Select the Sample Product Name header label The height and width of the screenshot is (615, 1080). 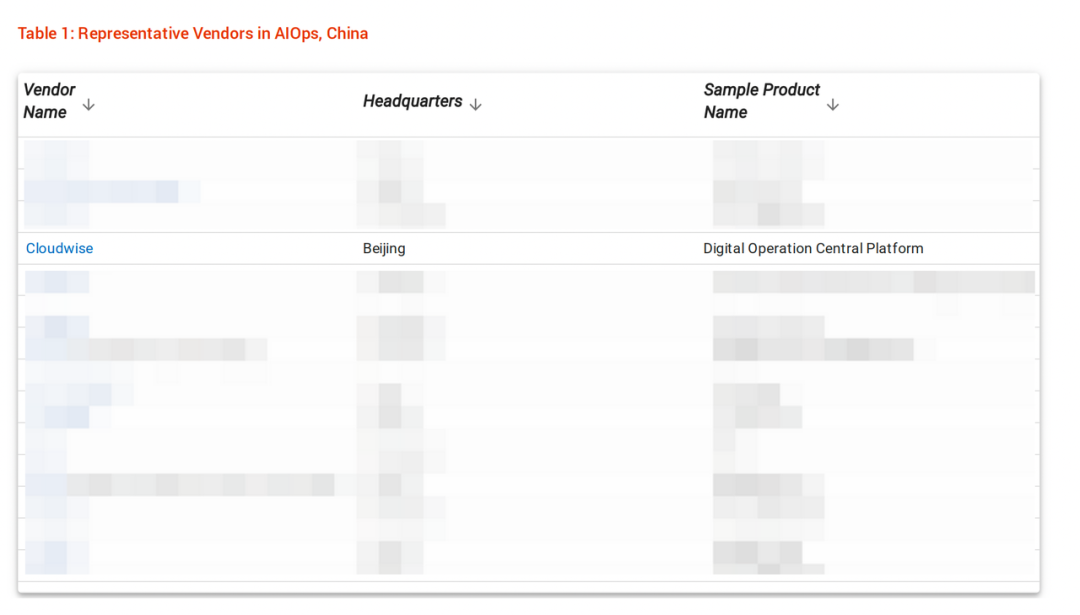point(761,101)
